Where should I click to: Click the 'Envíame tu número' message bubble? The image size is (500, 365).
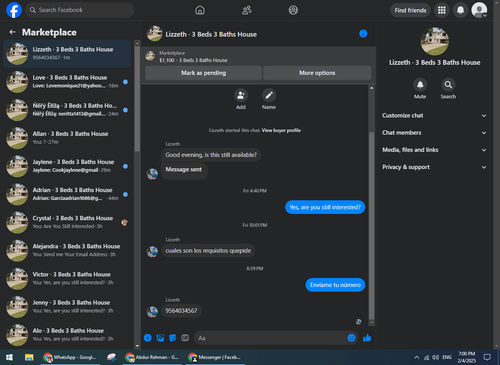(335, 285)
